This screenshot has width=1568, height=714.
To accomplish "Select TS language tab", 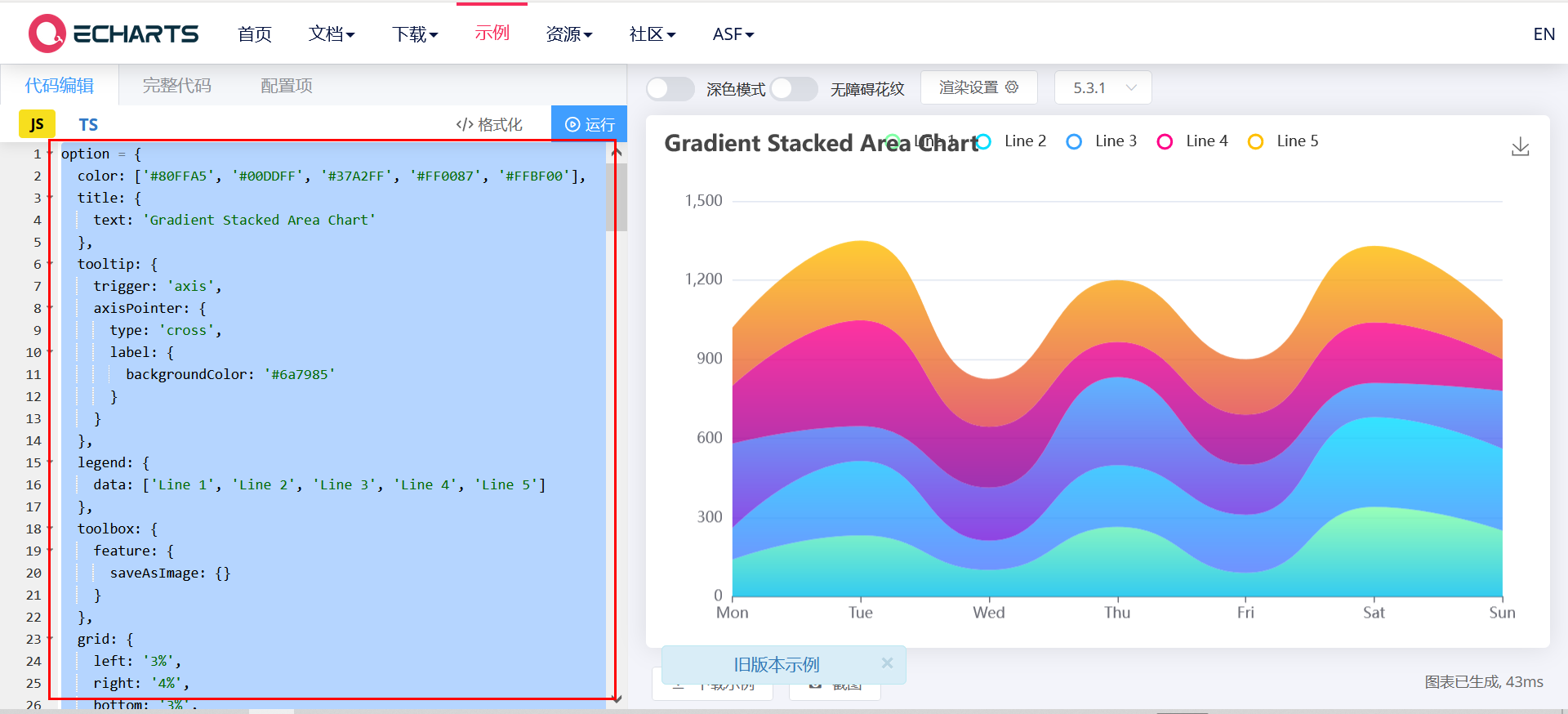I will pyautogui.click(x=88, y=124).
